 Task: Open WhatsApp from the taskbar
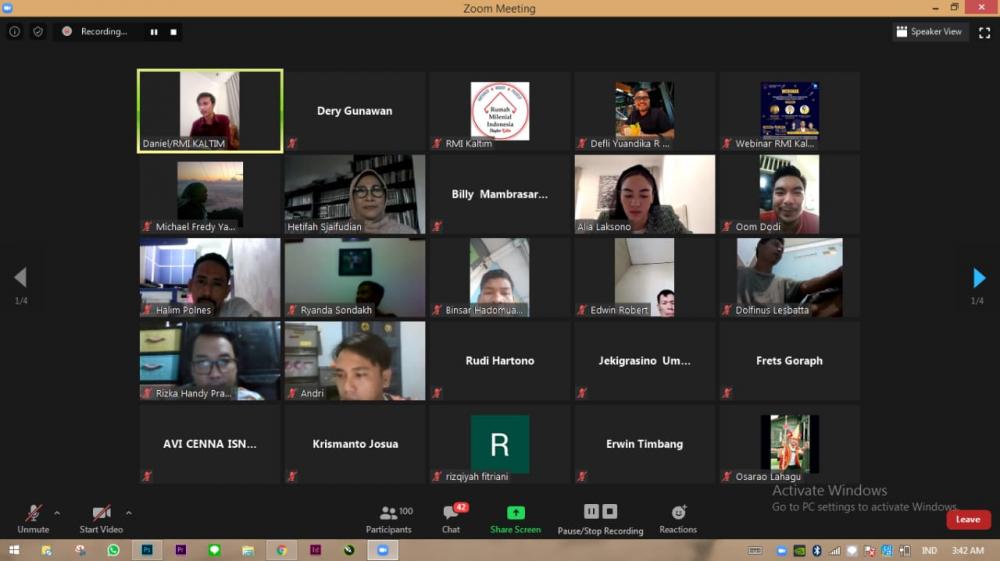113,550
